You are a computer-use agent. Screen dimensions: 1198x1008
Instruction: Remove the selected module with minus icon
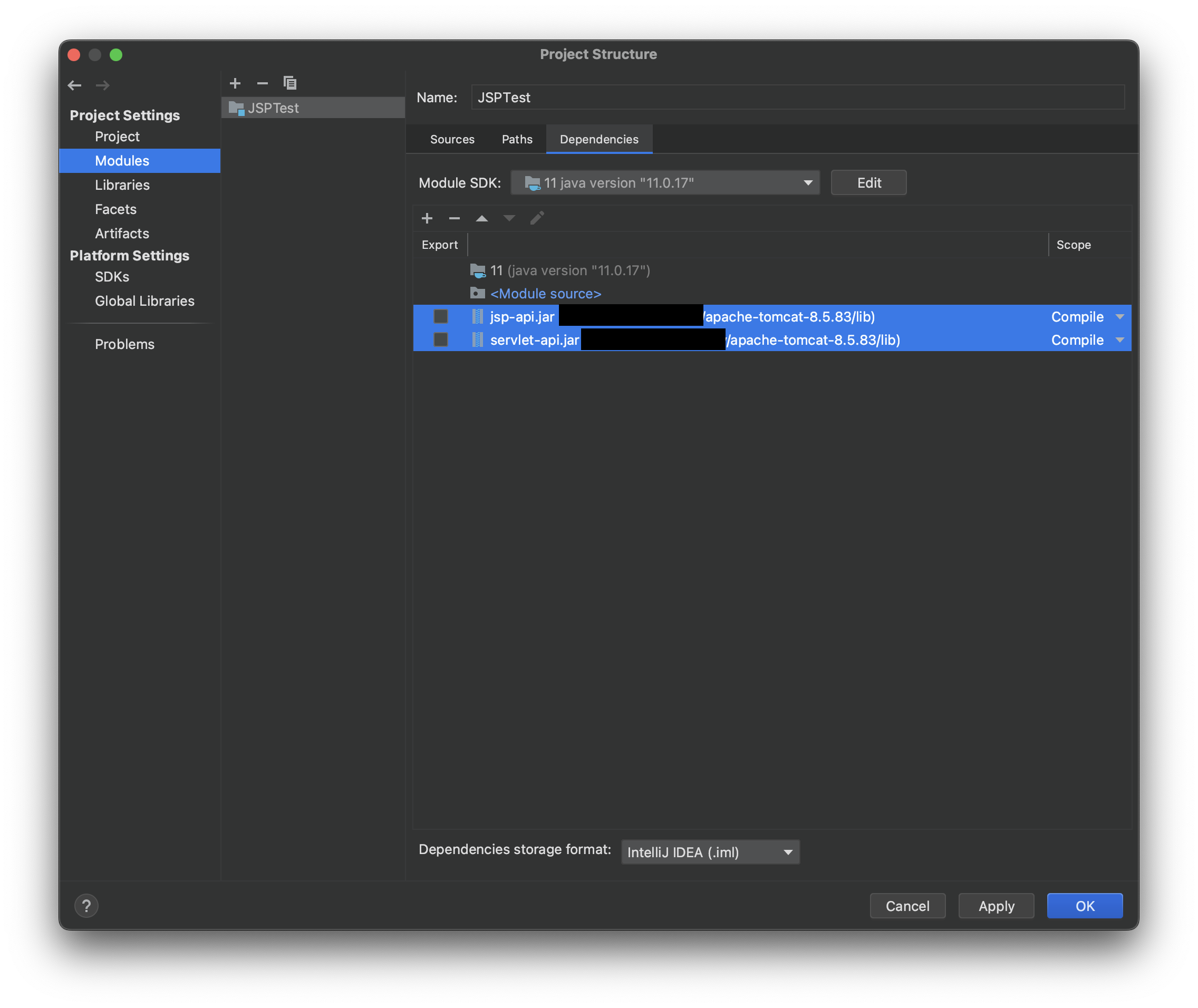pos(263,83)
